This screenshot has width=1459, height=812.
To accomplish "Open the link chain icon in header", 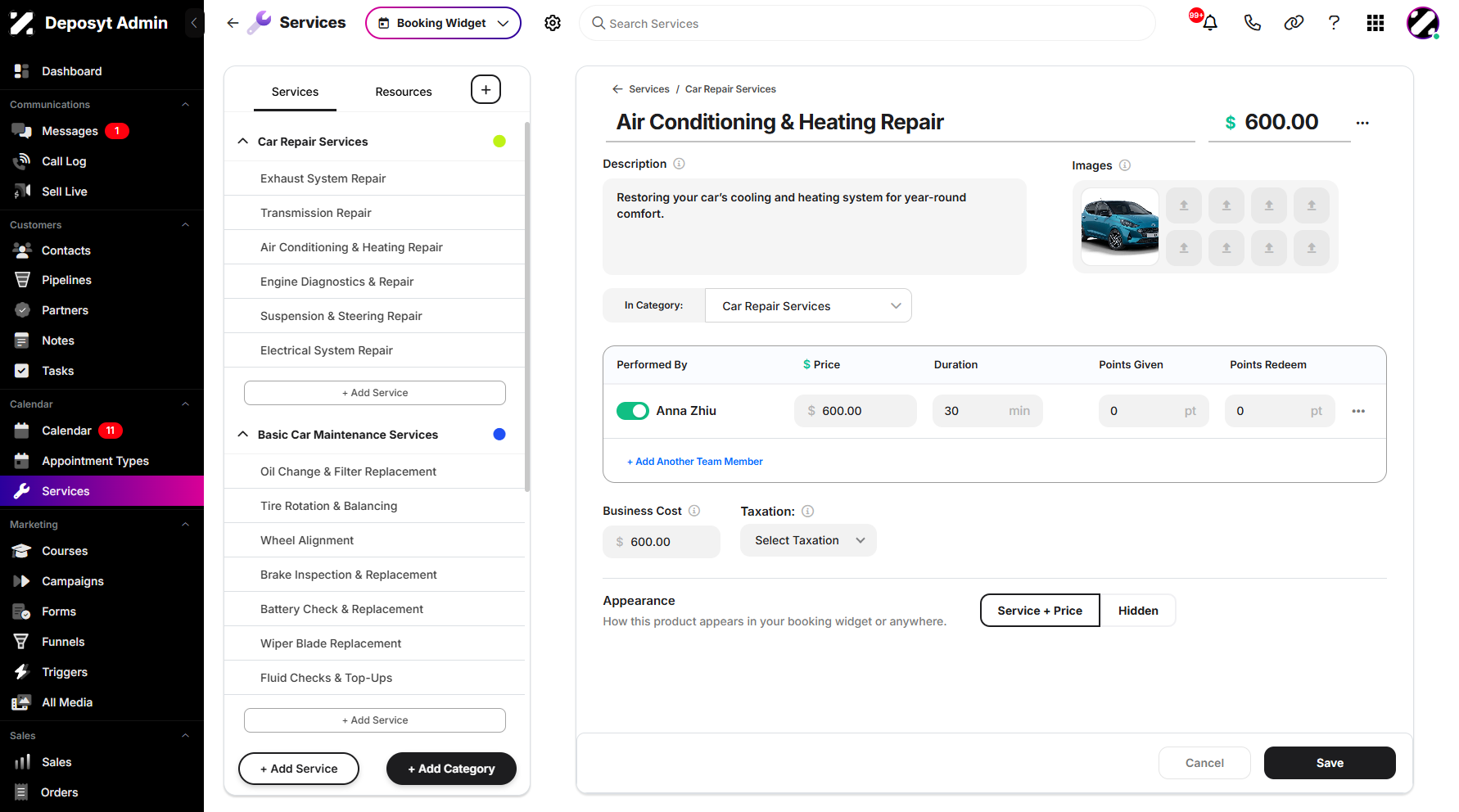I will click(x=1294, y=23).
